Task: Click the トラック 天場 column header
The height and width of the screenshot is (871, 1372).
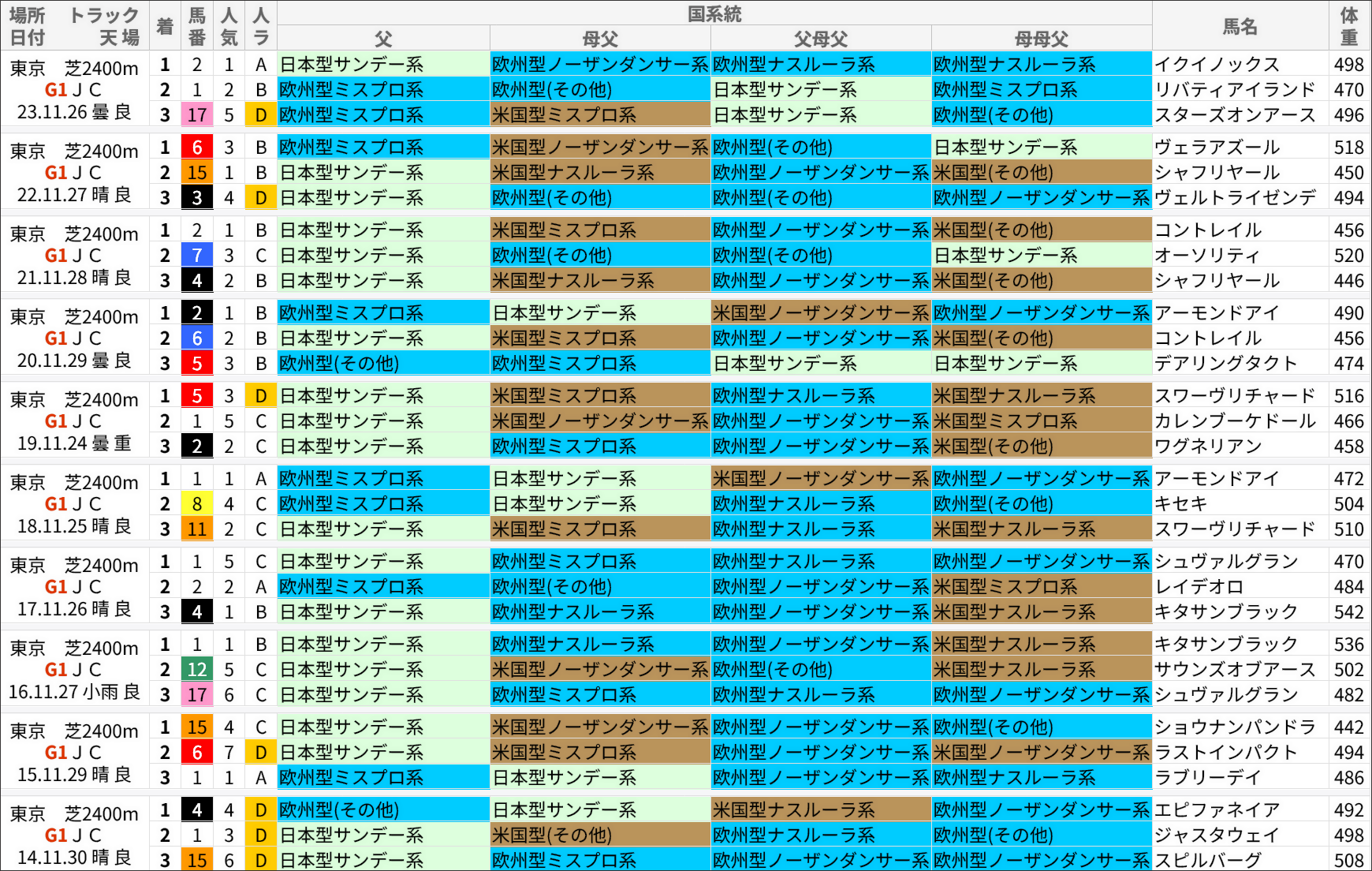Action: click(x=105, y=26)
